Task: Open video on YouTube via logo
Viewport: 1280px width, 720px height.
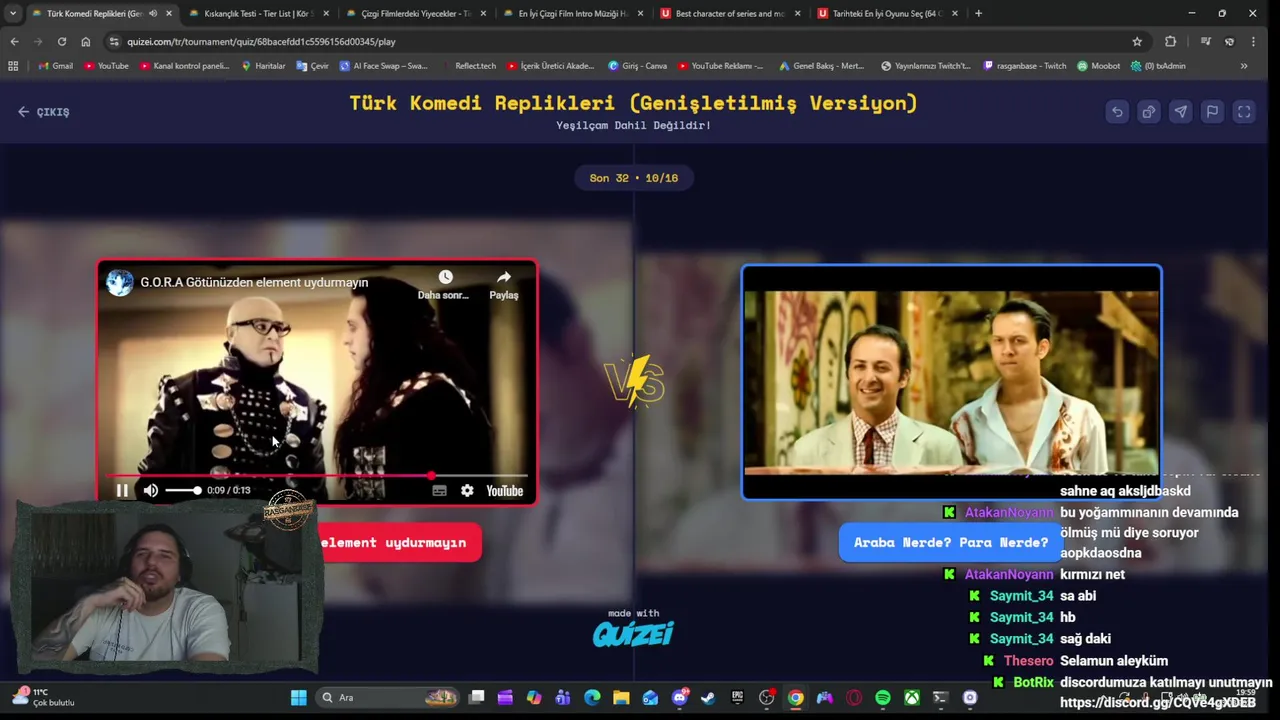Action: click(x=505, y=490)
